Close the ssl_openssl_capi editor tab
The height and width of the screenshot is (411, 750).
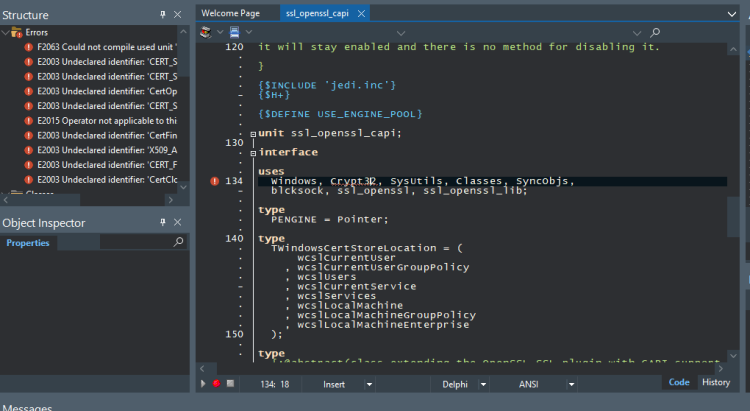[362, 13]
